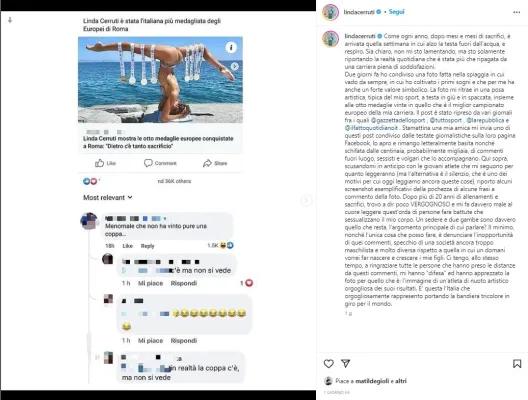Viewport: 528px width, 400px height.
Task: Share the post via paper plane icon
Action: (345, 363)
